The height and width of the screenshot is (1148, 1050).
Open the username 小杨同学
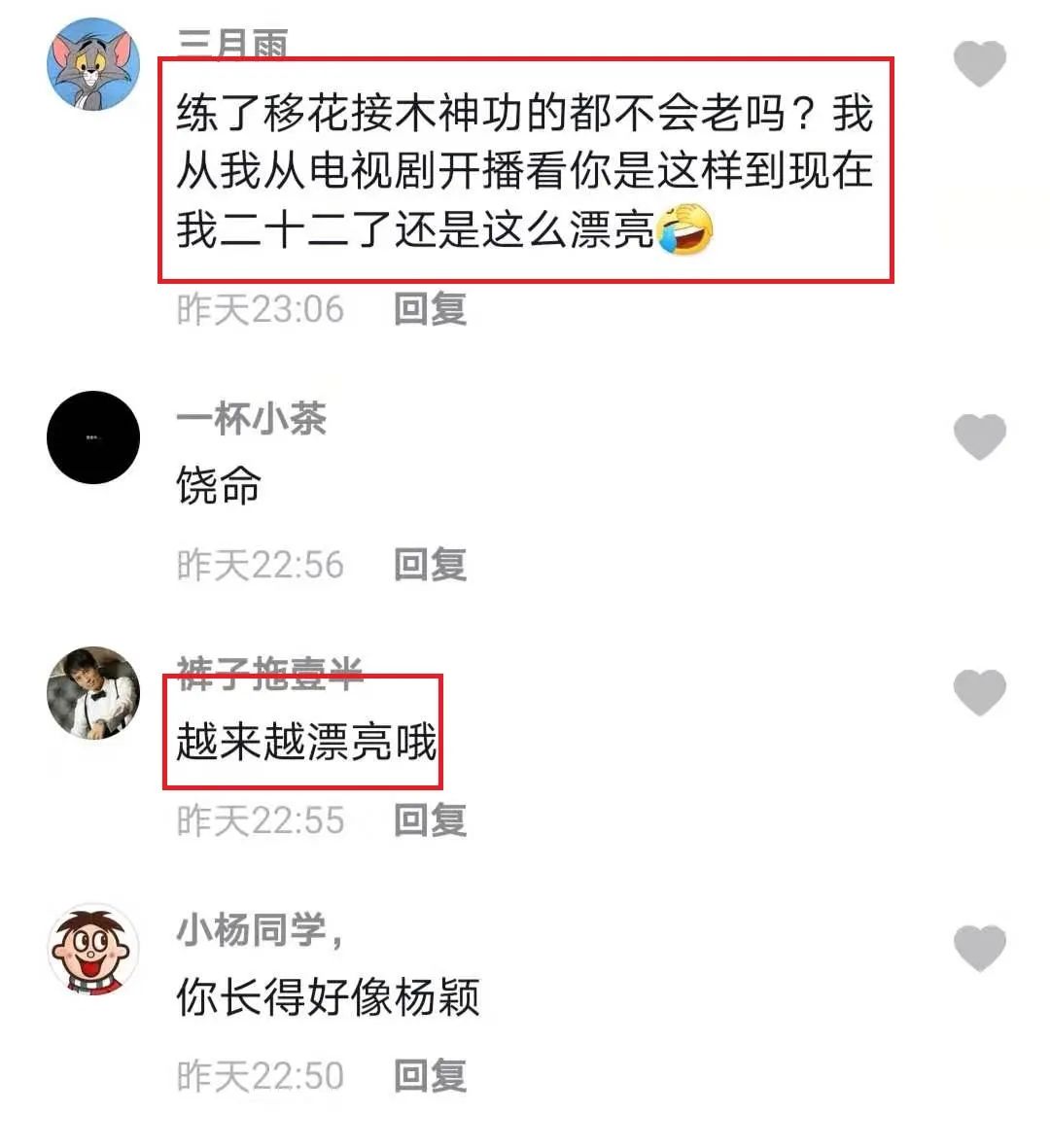[260, 930]
